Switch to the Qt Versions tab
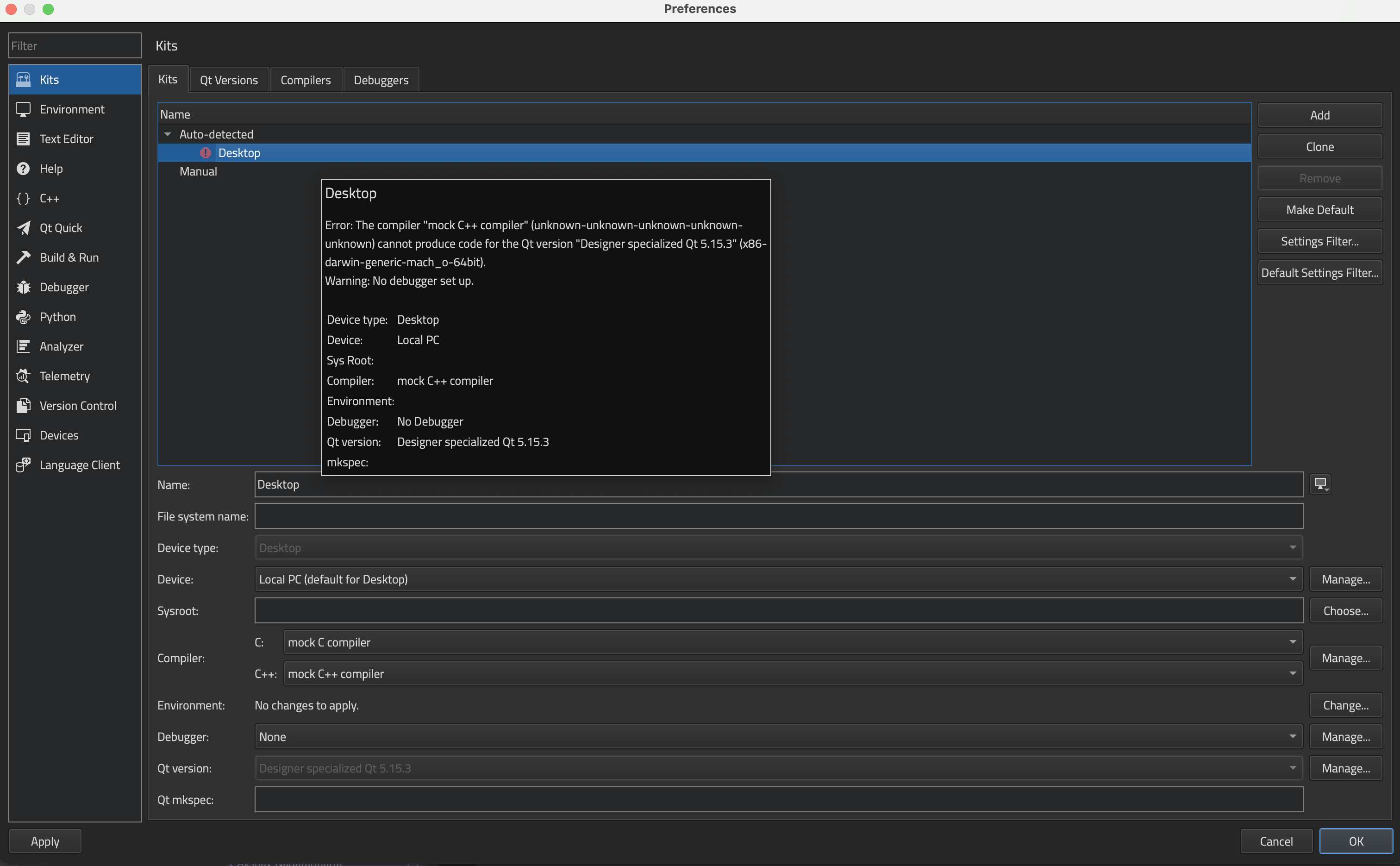 click(228, 80)
